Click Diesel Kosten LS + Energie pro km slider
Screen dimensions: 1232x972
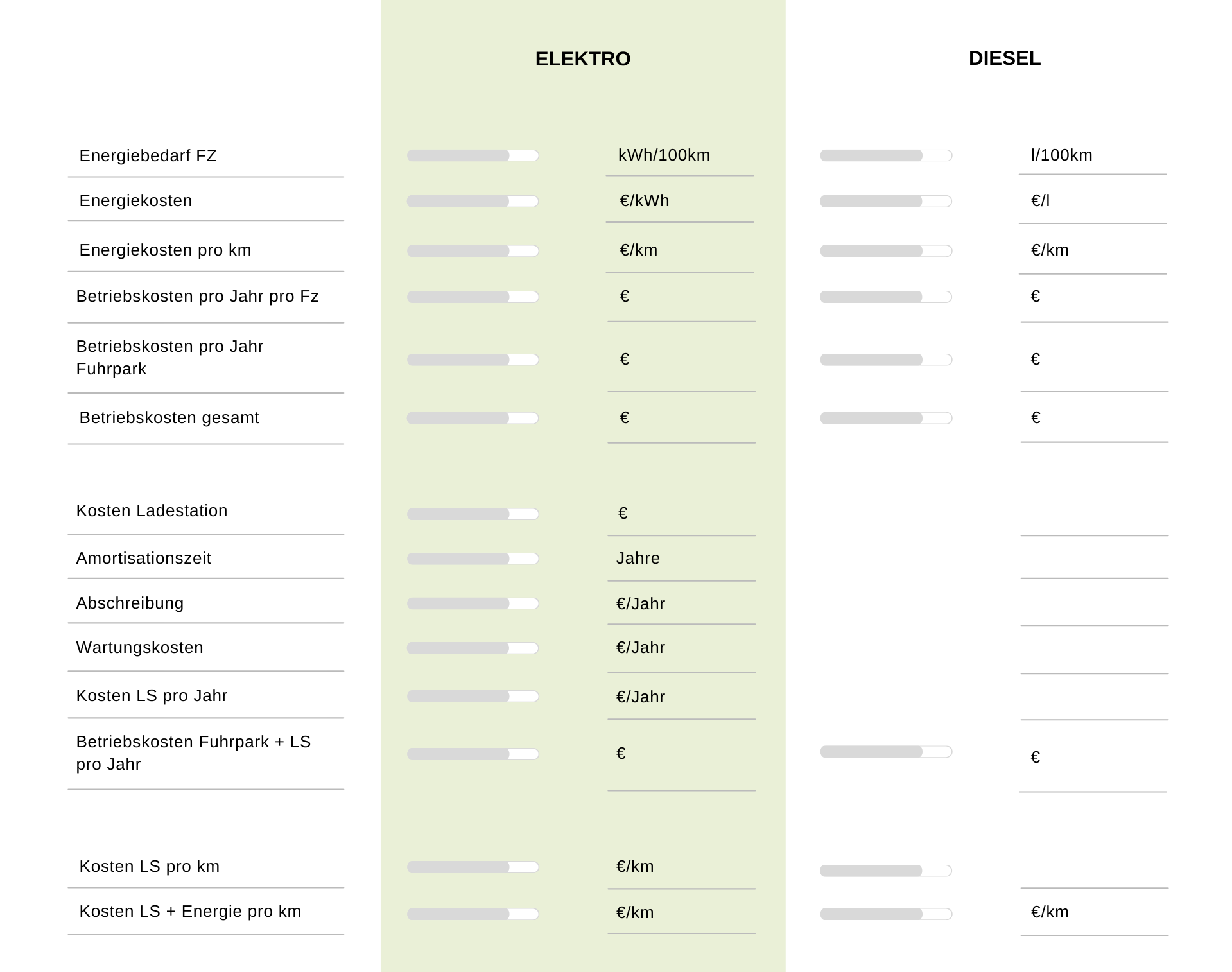pos(886,914)
